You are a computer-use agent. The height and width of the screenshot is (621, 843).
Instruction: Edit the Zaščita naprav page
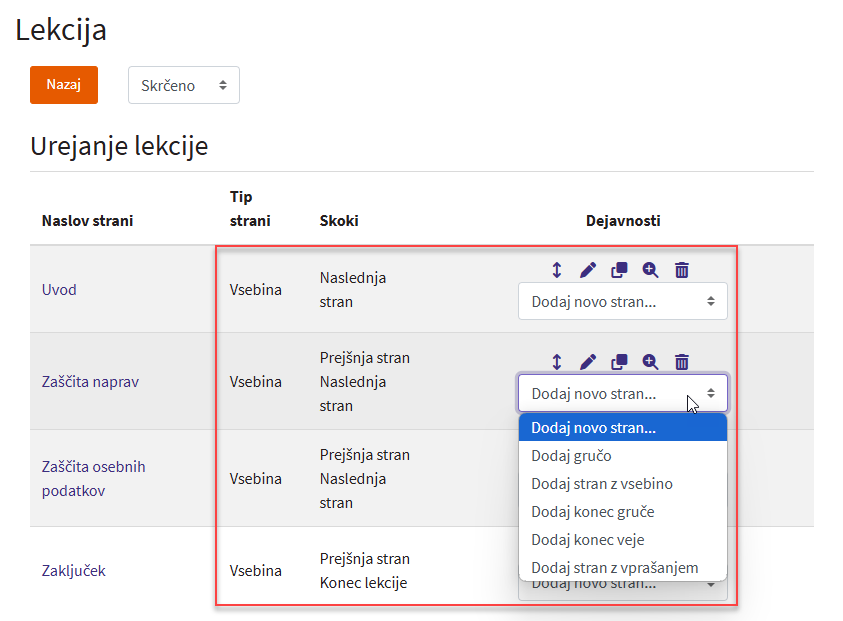point(588,362)
